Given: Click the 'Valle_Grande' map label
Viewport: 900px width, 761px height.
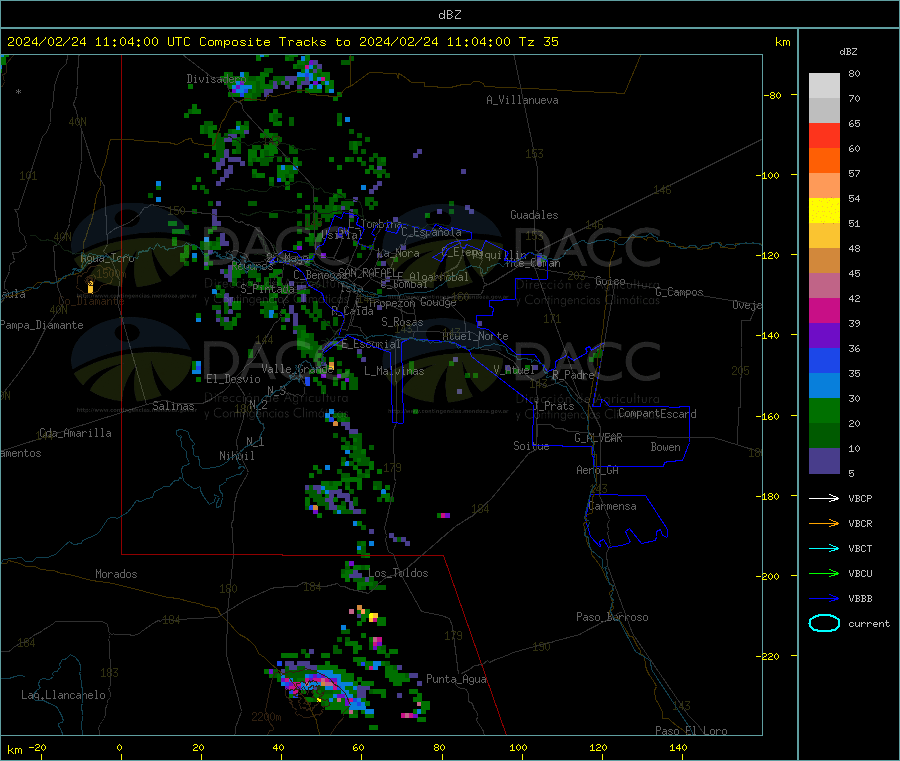Looking at the screenshot, I should [x=298, y=368].
